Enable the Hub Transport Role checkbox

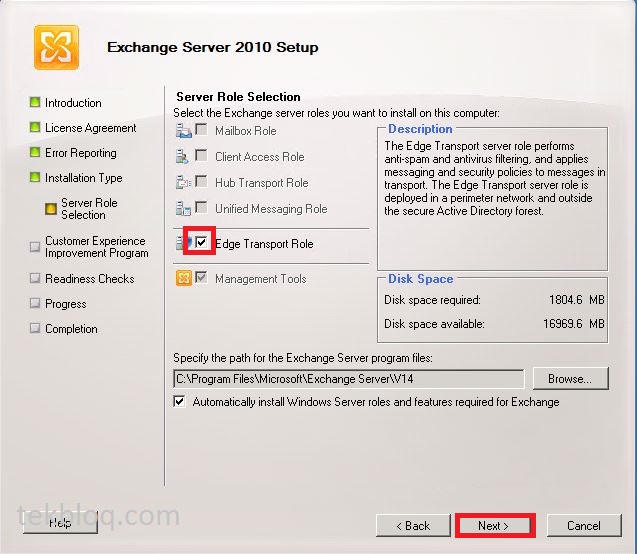click(201, 181)
